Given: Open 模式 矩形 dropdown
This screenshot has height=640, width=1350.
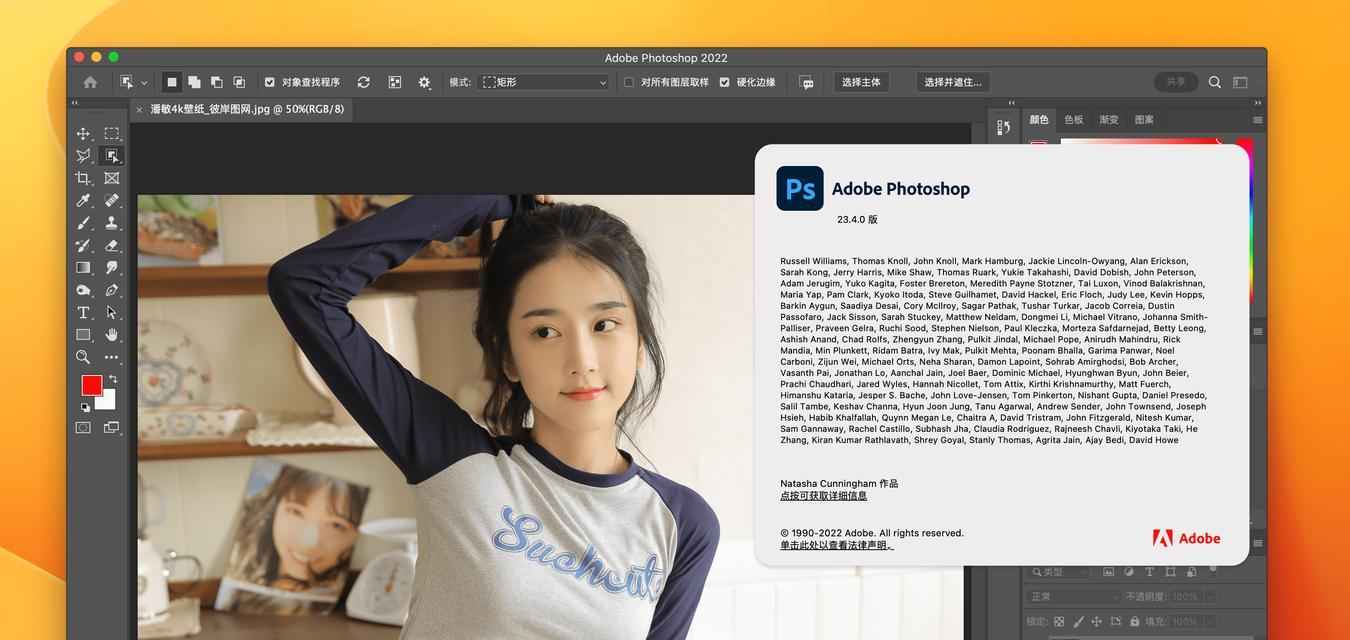Looking at the screenshot, I should click(543, 82).
